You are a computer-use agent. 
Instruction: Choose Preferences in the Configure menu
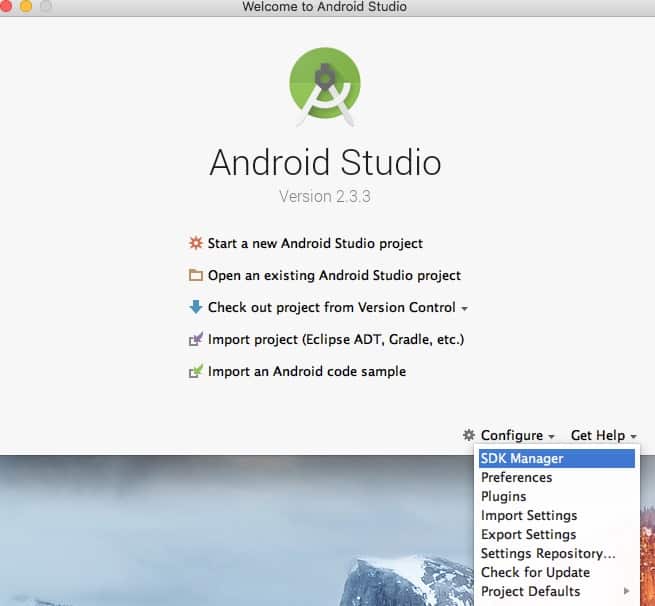pos(557,477)
